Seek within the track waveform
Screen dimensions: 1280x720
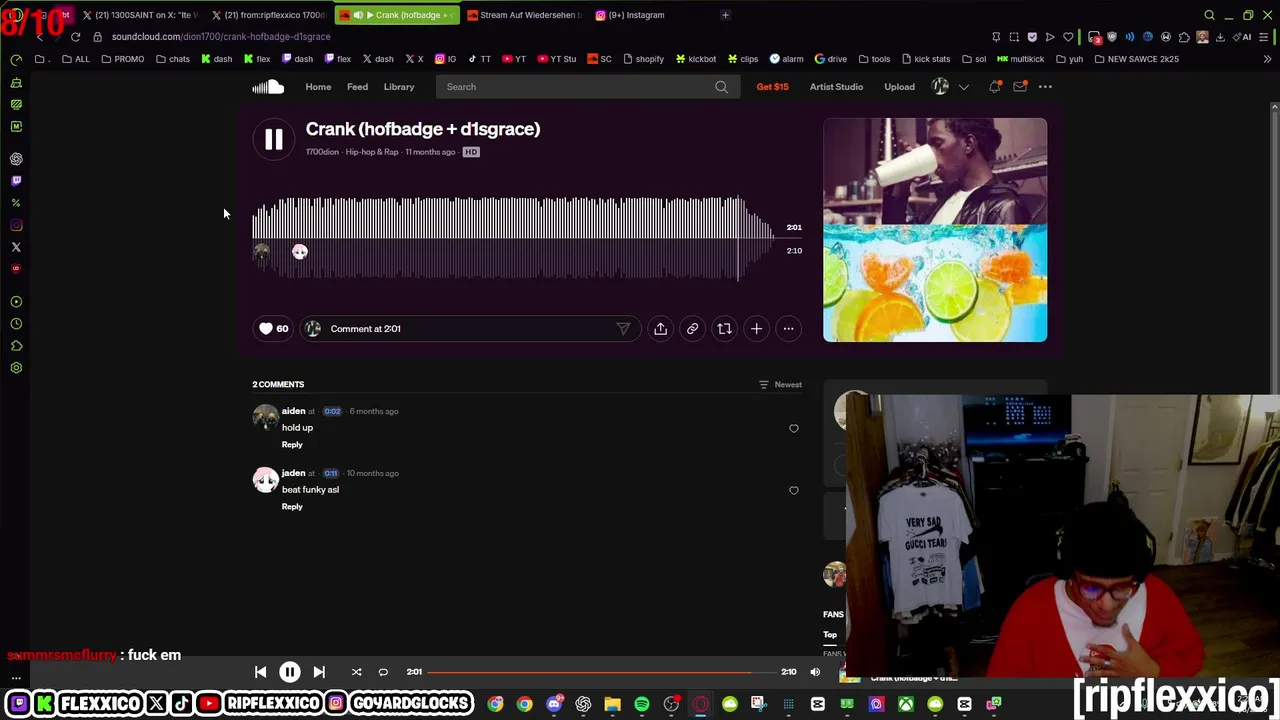pyautogui.click(x=512, y=238)
